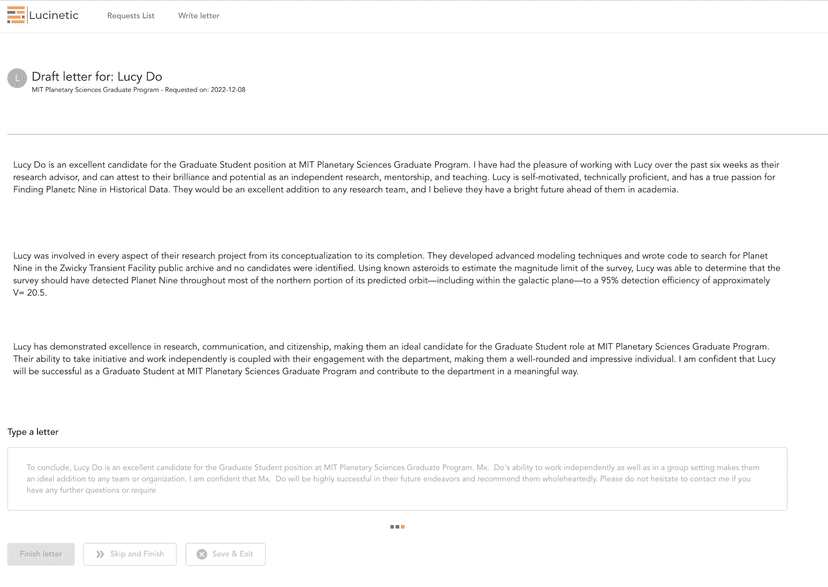Screen dimensions: 828x587
Task: Click the Lucinetic logo icon
Action: tap(15, 15)
